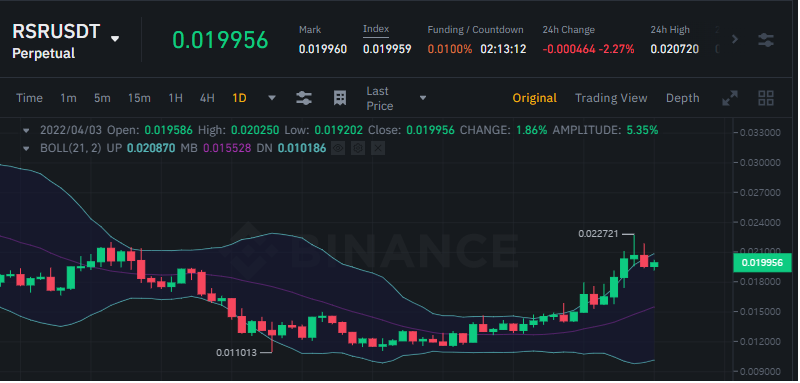Select the 1H interval
This screenshot has width=800, height=383.
[176, 98]
